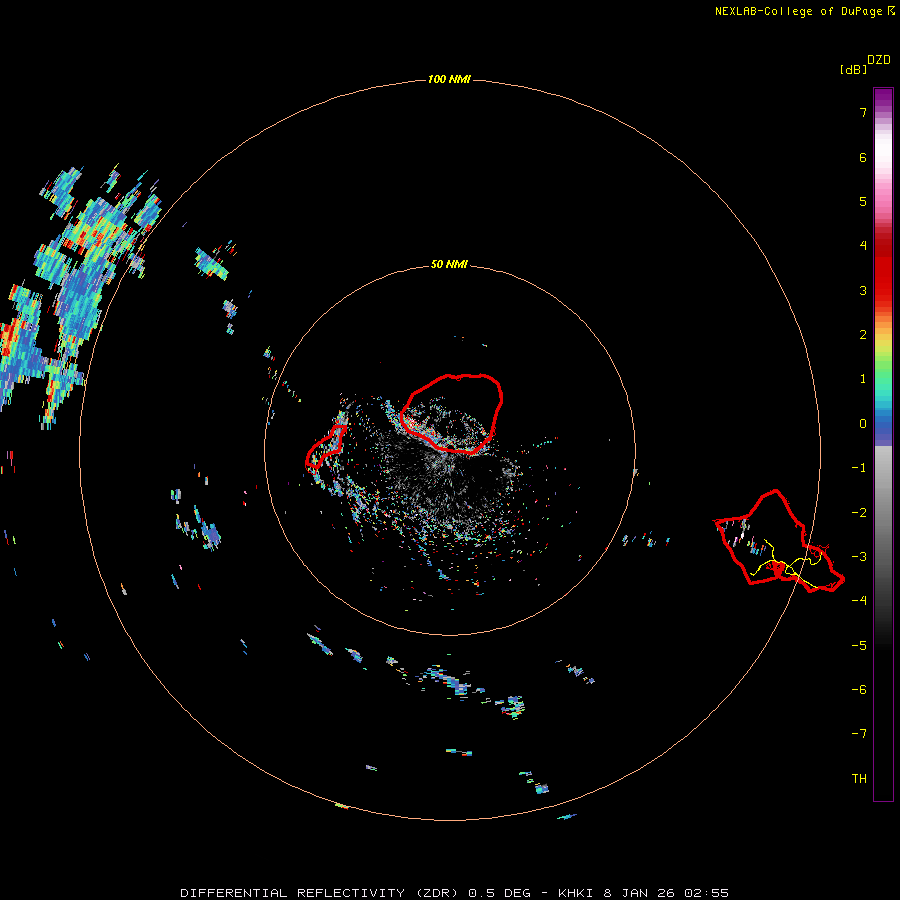Viewport: 900px width, 900px height.
Task: Click the ZDR colorbar at 7 dB purple
Action: coord(883,112)
